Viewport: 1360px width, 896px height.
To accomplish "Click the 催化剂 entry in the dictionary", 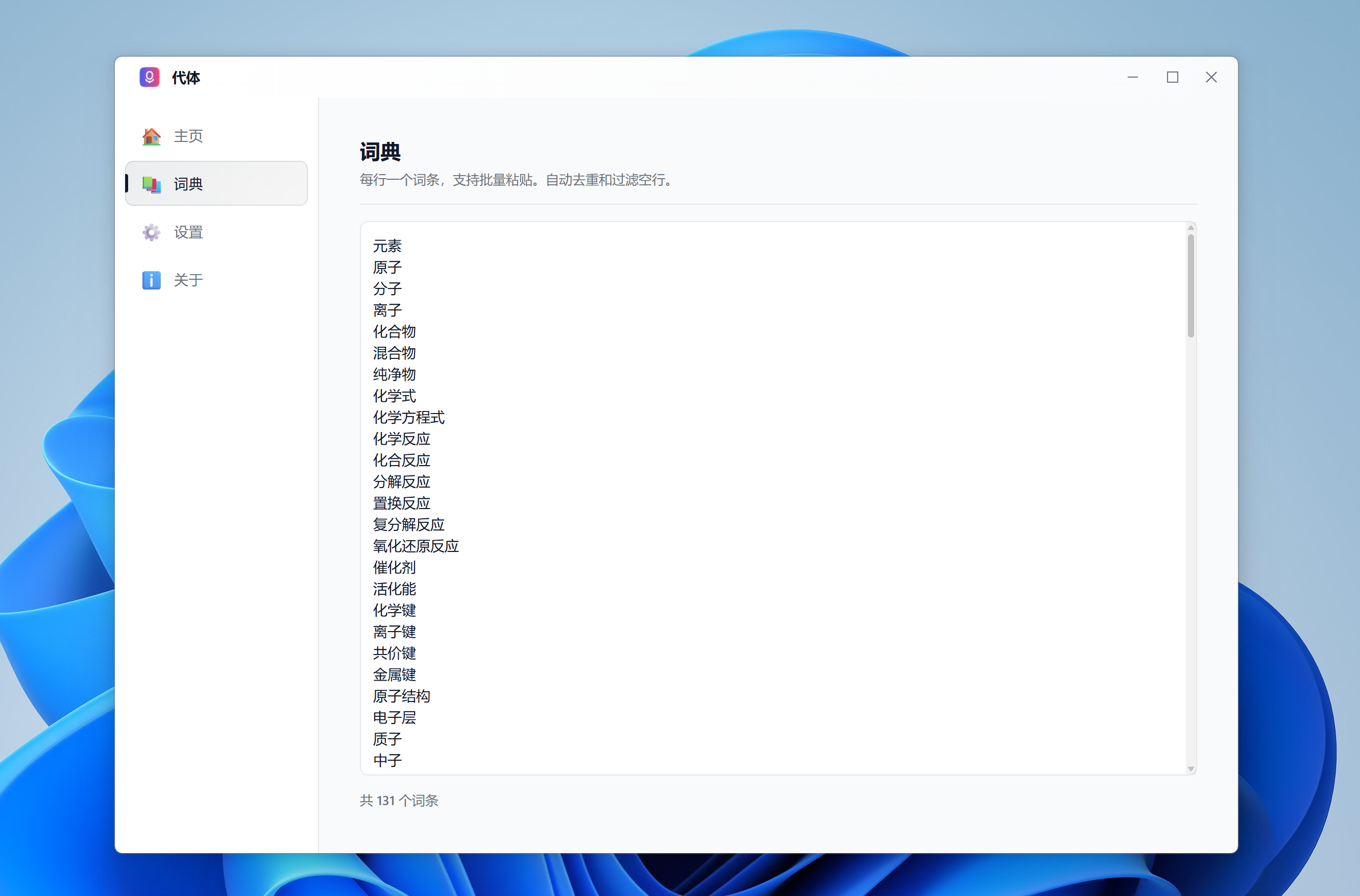I will tap(394, 567).
